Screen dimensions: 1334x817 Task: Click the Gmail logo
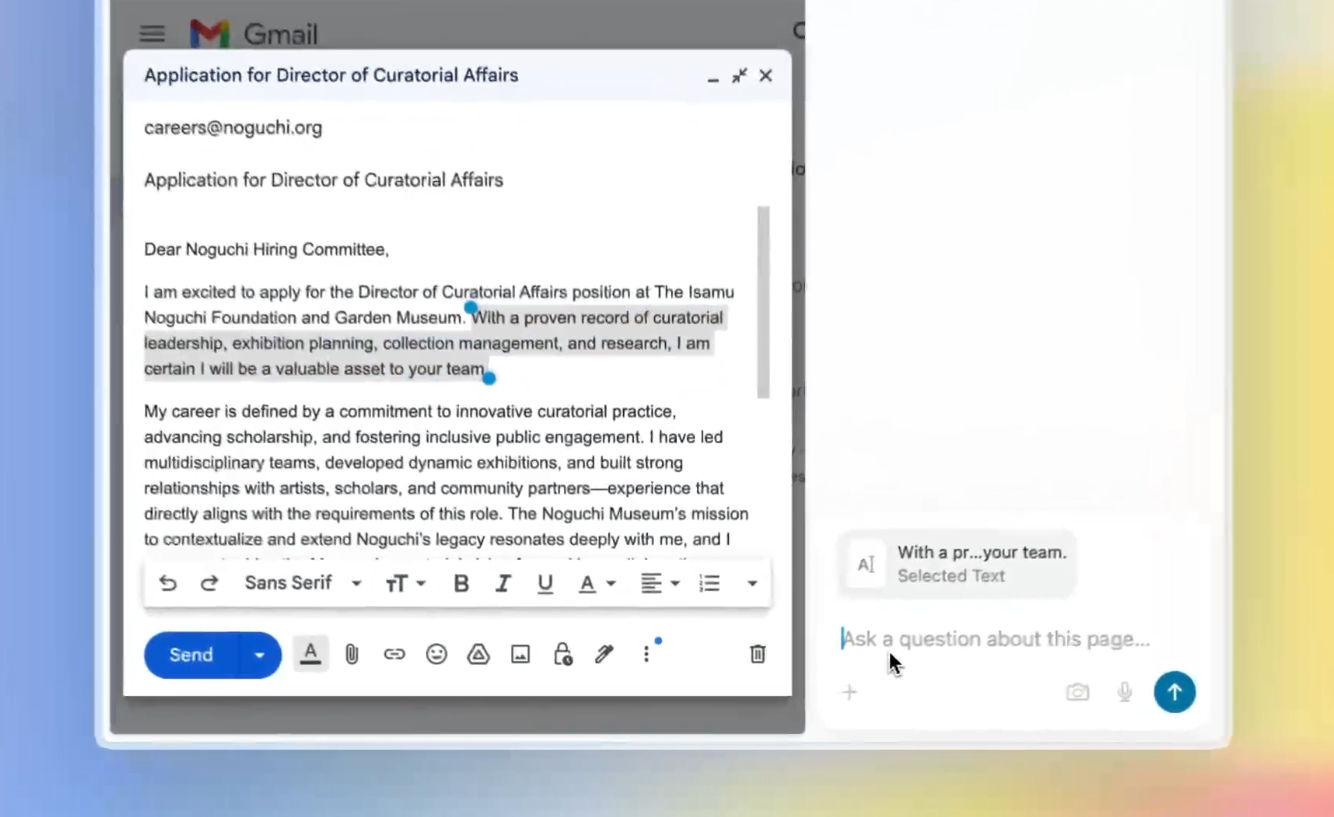click(254, 34)
